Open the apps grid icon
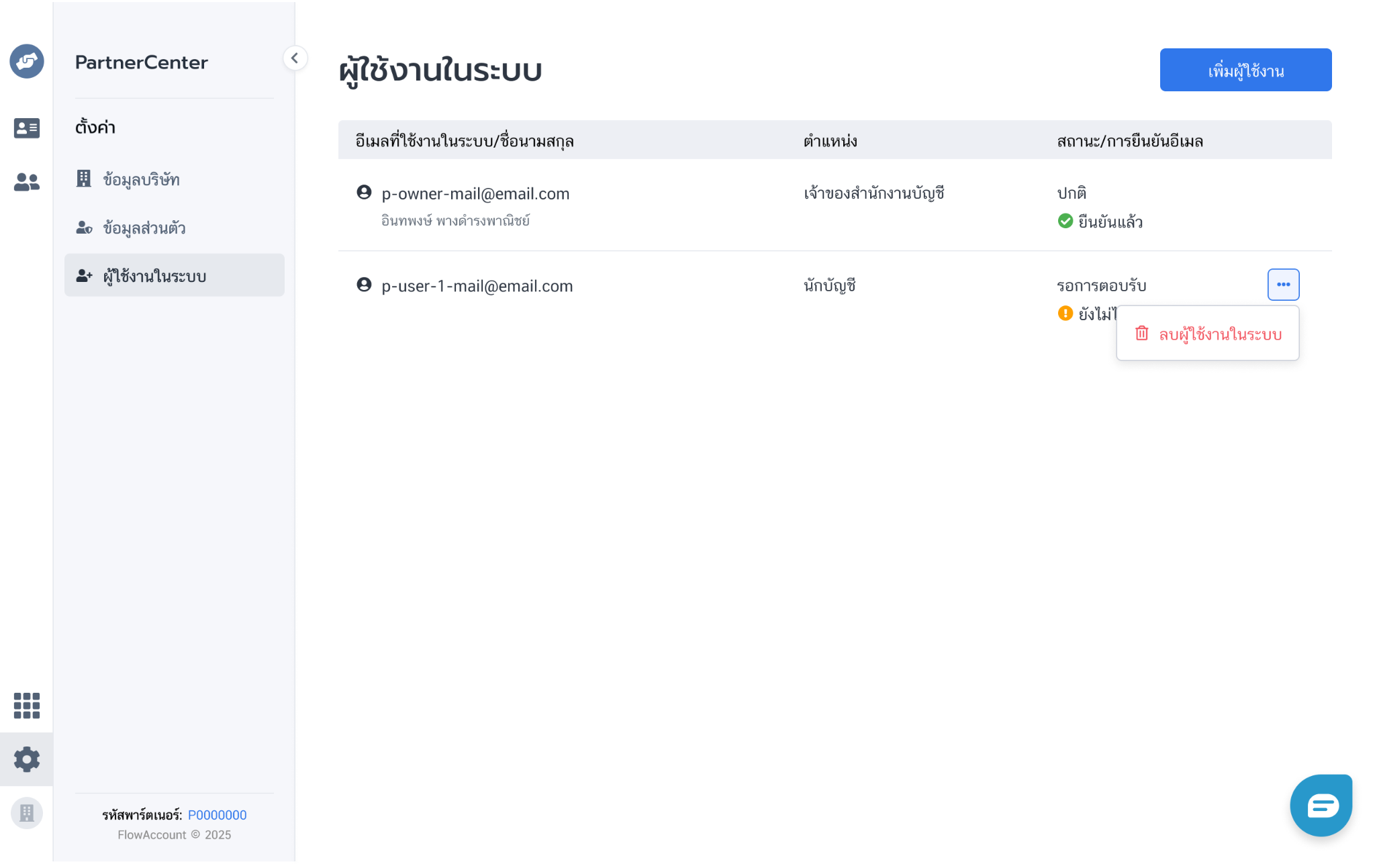 pyautogui.click(x=27, y=706)
